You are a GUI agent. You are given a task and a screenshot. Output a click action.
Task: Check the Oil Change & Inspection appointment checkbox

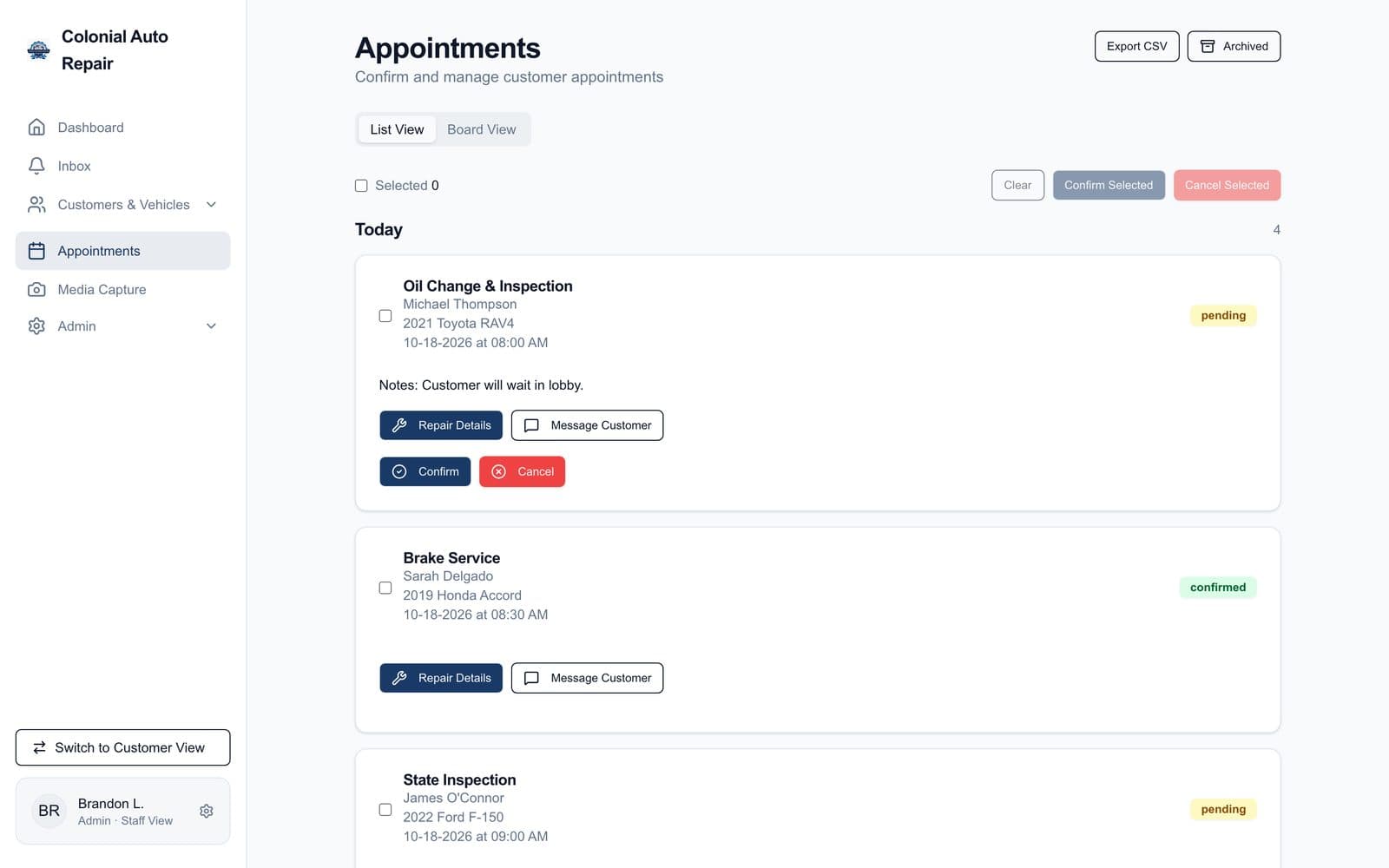385,316
